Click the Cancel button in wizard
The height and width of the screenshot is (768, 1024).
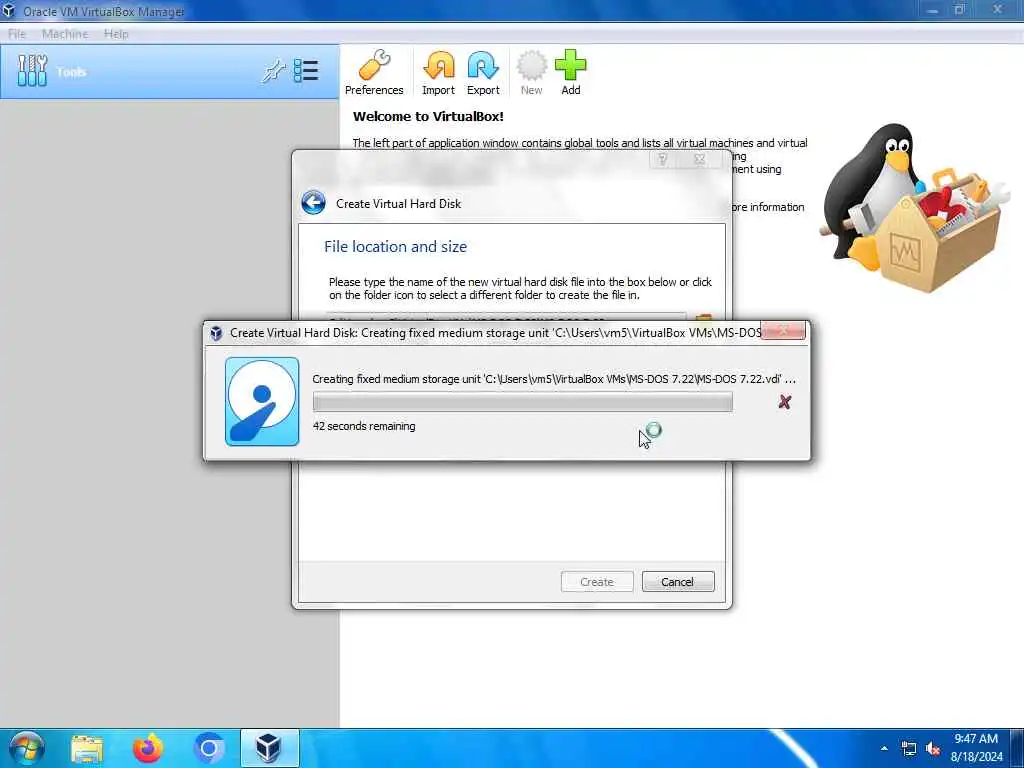(678, 582)
